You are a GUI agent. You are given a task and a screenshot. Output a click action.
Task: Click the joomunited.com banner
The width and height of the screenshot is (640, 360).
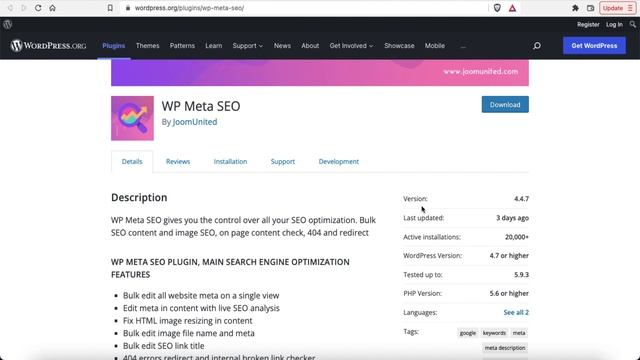pos(320,72)
